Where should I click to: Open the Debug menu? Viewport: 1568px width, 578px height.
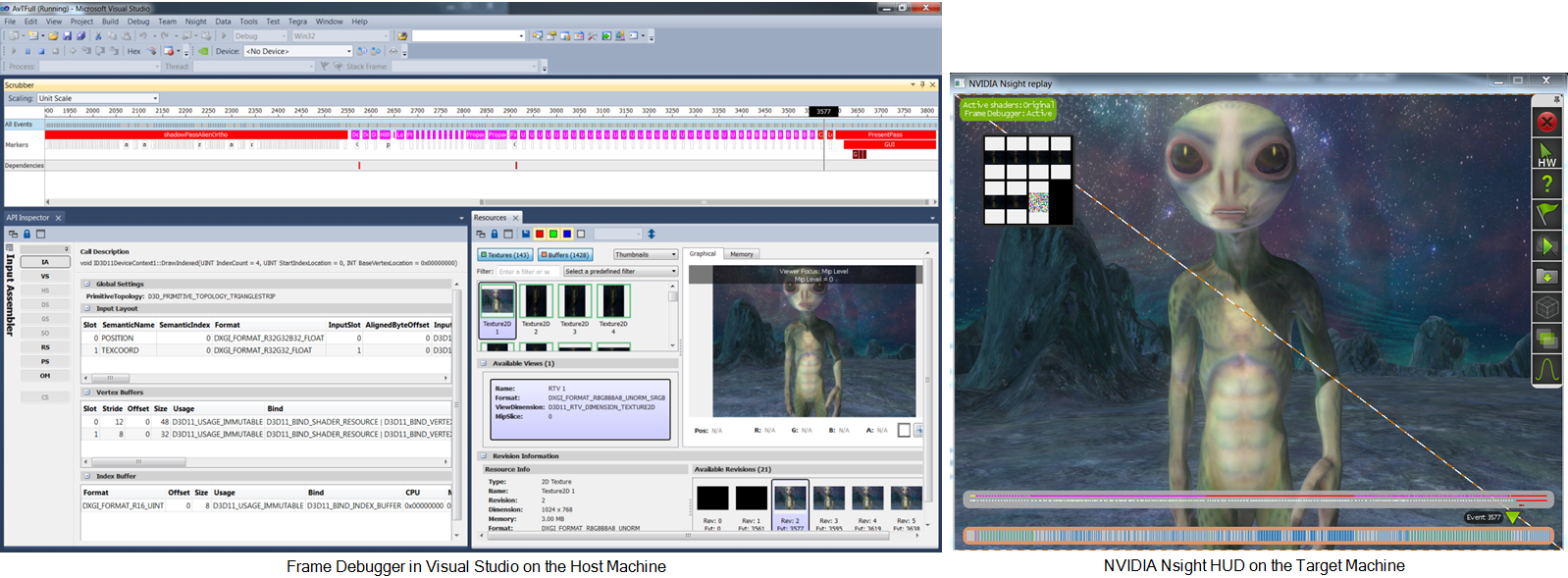point(138,21)
